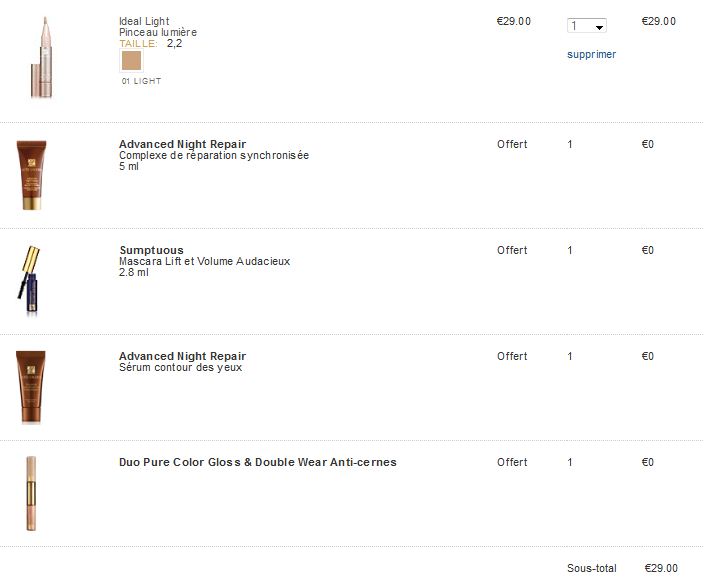704x585 pixels.
Task: Click the Offert label for Sumptuous mascara
Action: click(512, 250)
